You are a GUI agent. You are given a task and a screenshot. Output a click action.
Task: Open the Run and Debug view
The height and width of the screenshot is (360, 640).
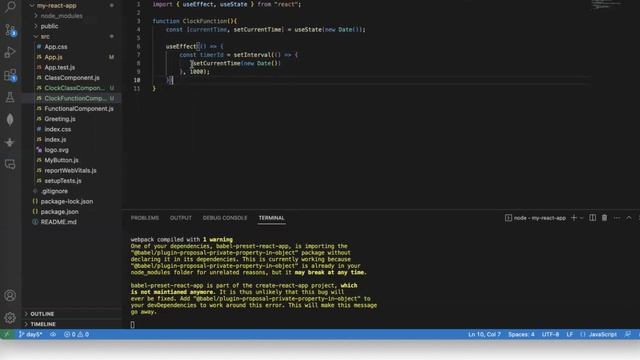[10, 52]
